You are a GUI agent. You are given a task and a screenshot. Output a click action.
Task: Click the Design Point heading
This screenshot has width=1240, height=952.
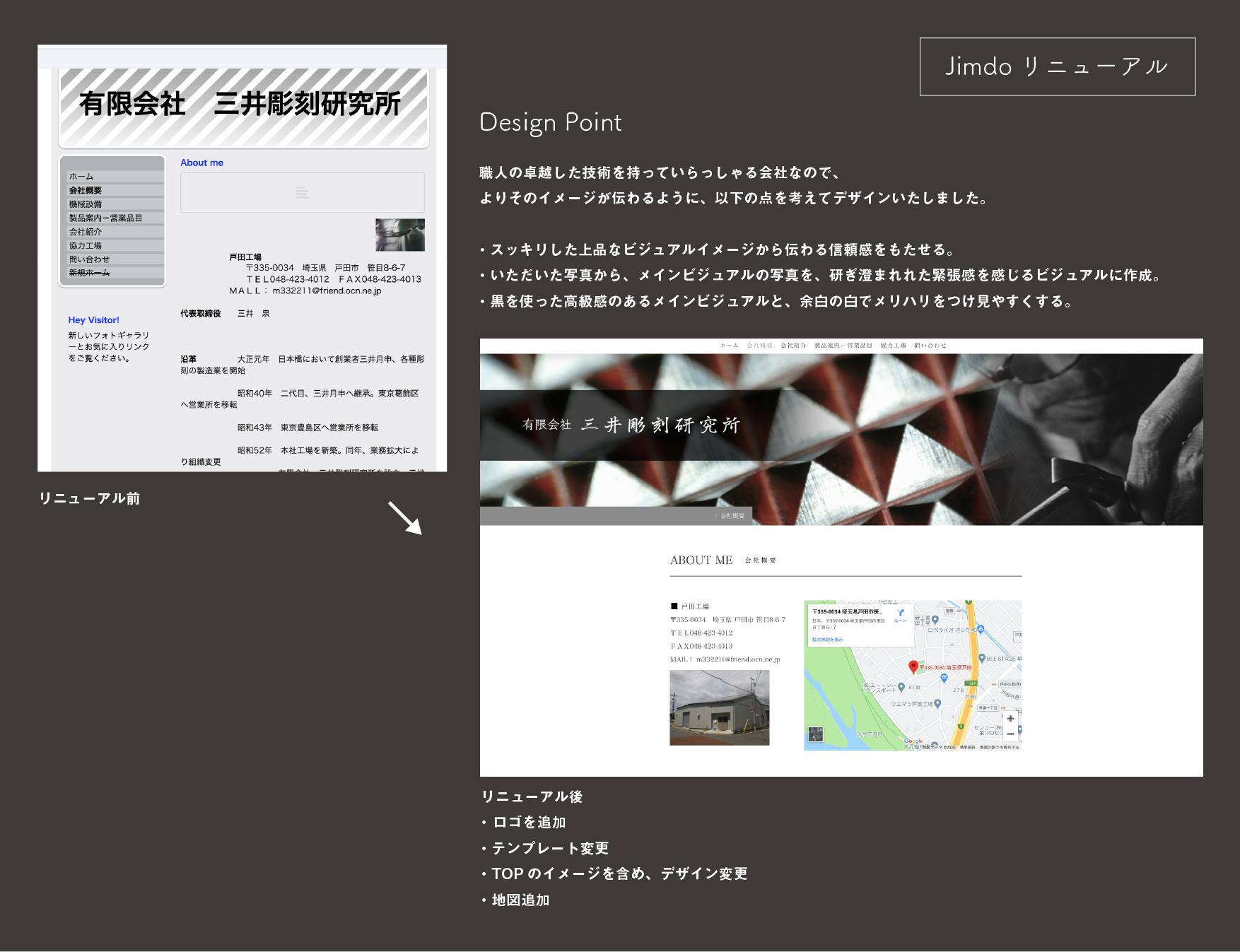(x=550, y=122)
